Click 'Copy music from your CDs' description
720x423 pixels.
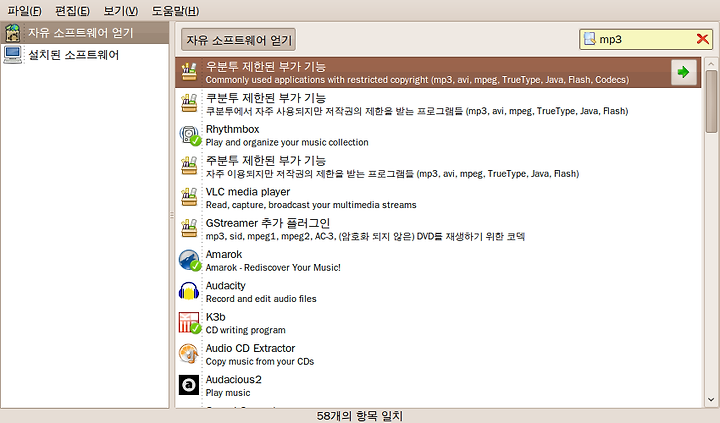coord(260,361)
